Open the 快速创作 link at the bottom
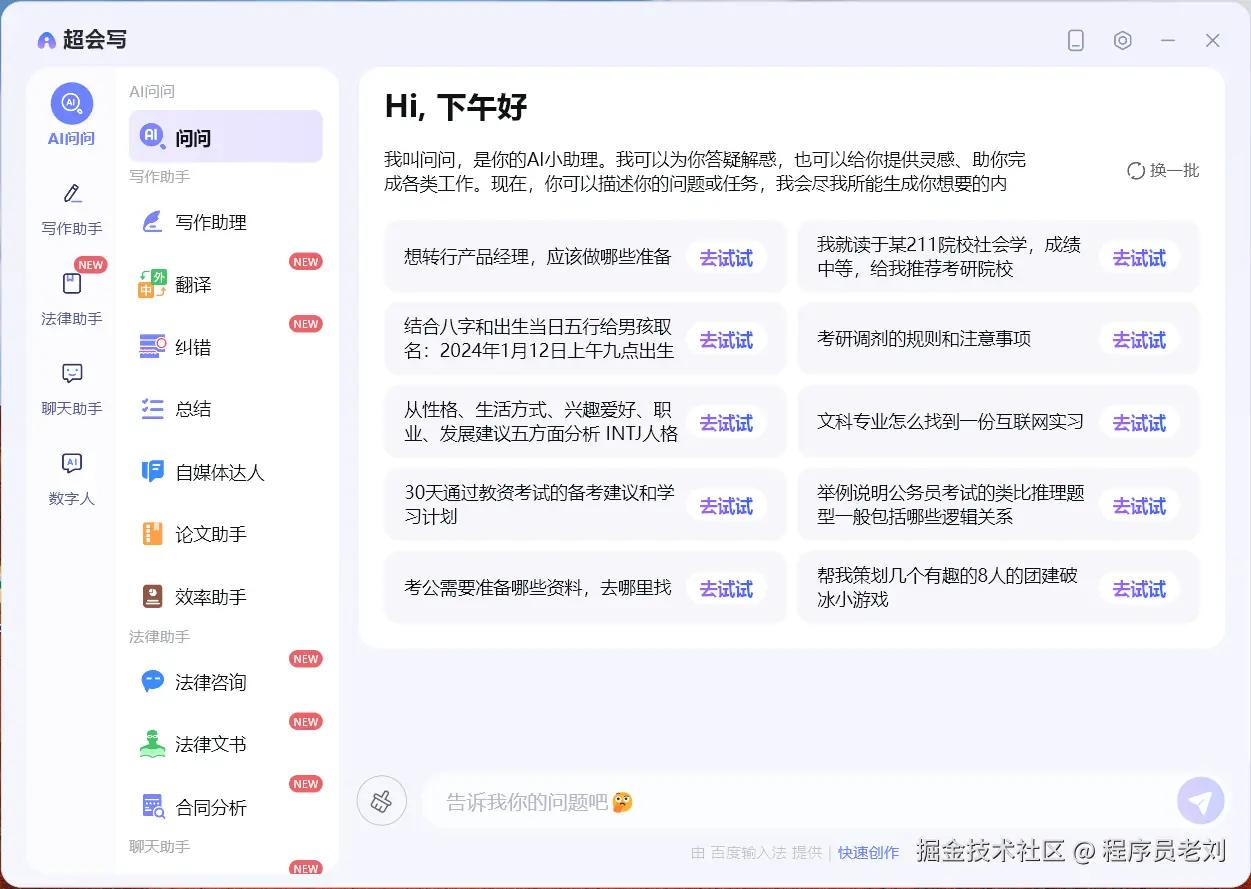This screenshot has width=1251, height=889. pyautogui.click(x=868, y=853)
